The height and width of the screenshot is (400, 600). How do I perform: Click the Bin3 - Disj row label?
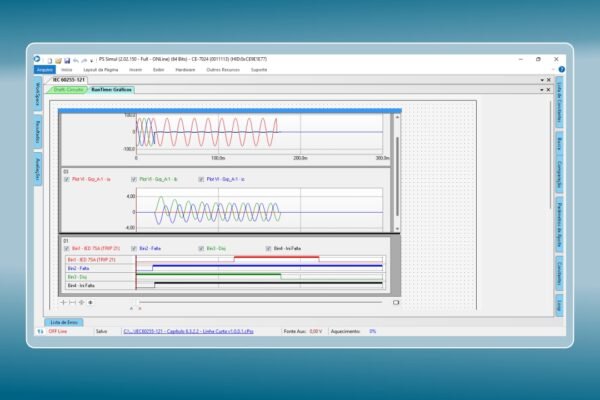point(77,277)
